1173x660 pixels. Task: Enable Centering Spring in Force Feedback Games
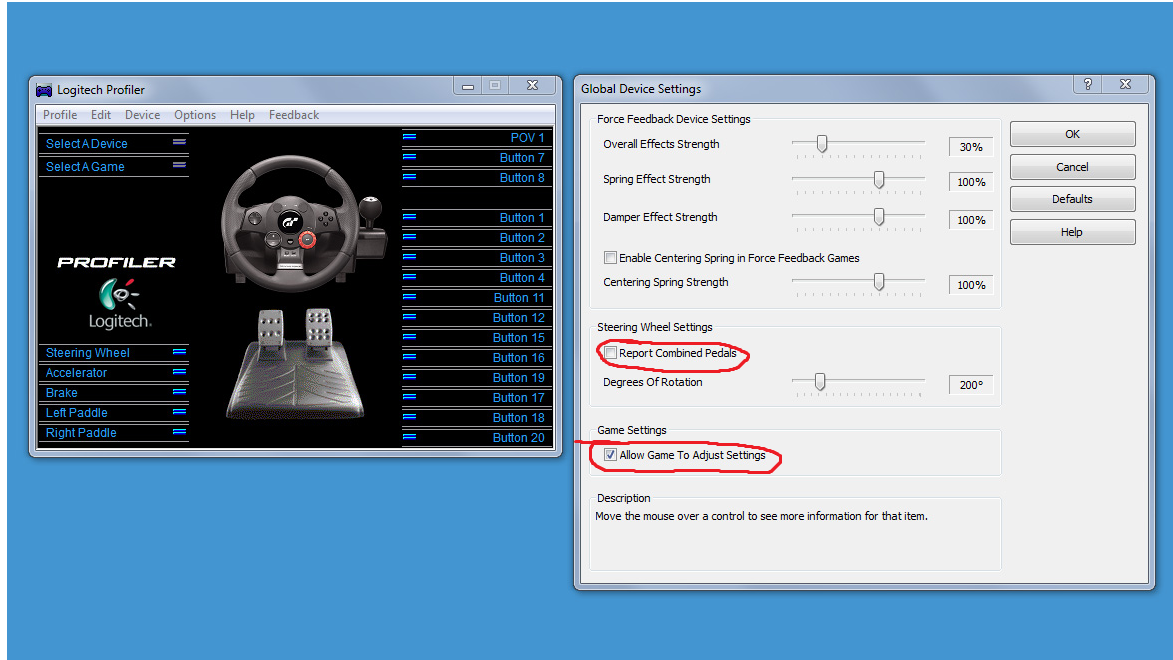click(x=610, y=257)
